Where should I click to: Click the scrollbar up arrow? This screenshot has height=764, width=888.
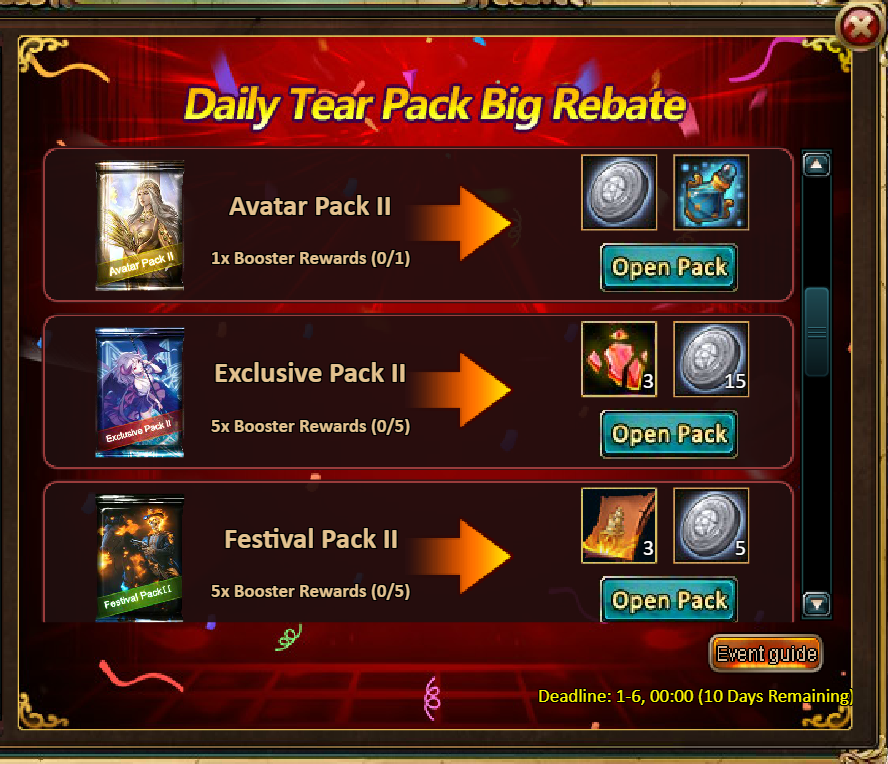(816, 165)
